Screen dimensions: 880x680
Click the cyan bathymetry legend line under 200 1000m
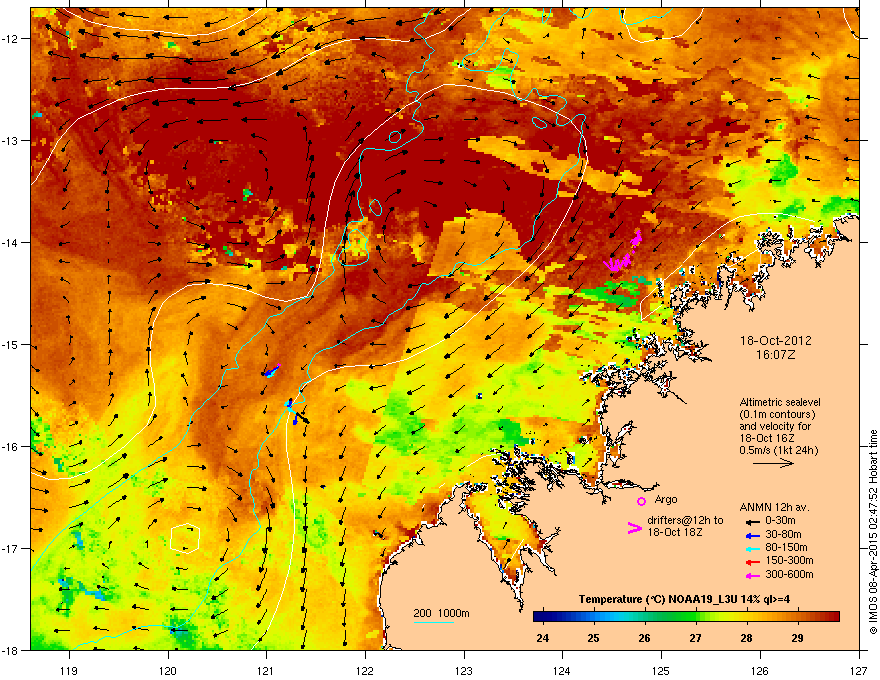434,622
